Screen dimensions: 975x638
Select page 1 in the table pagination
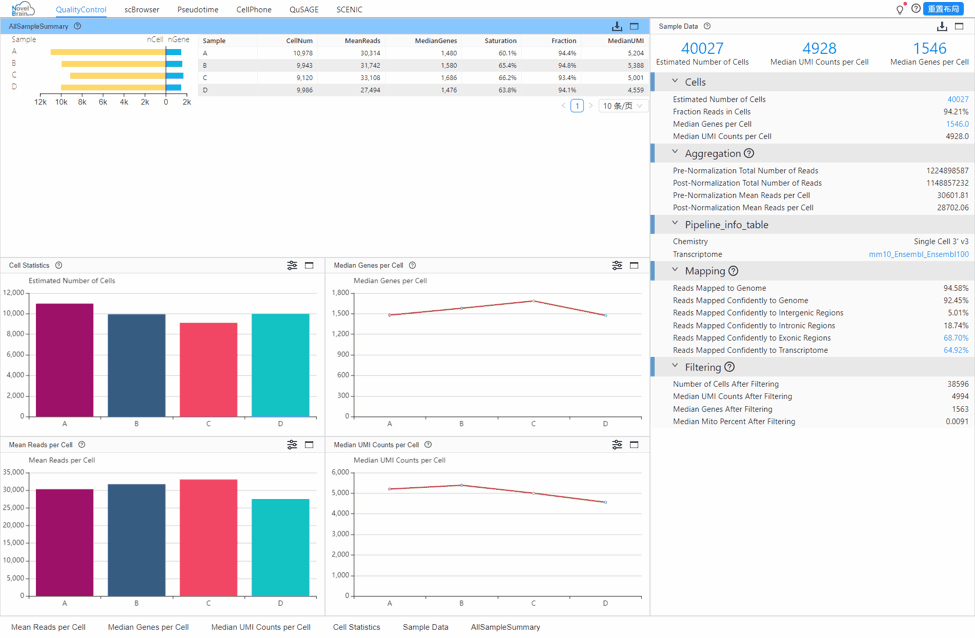pos(577,106)
